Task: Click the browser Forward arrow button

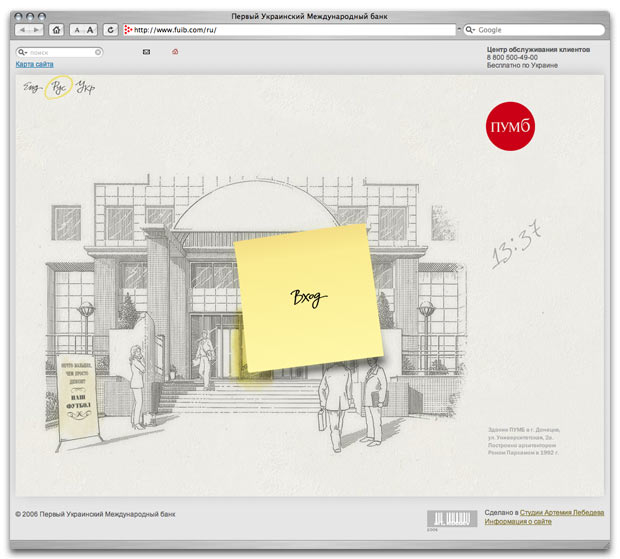Action: (35, 30)
